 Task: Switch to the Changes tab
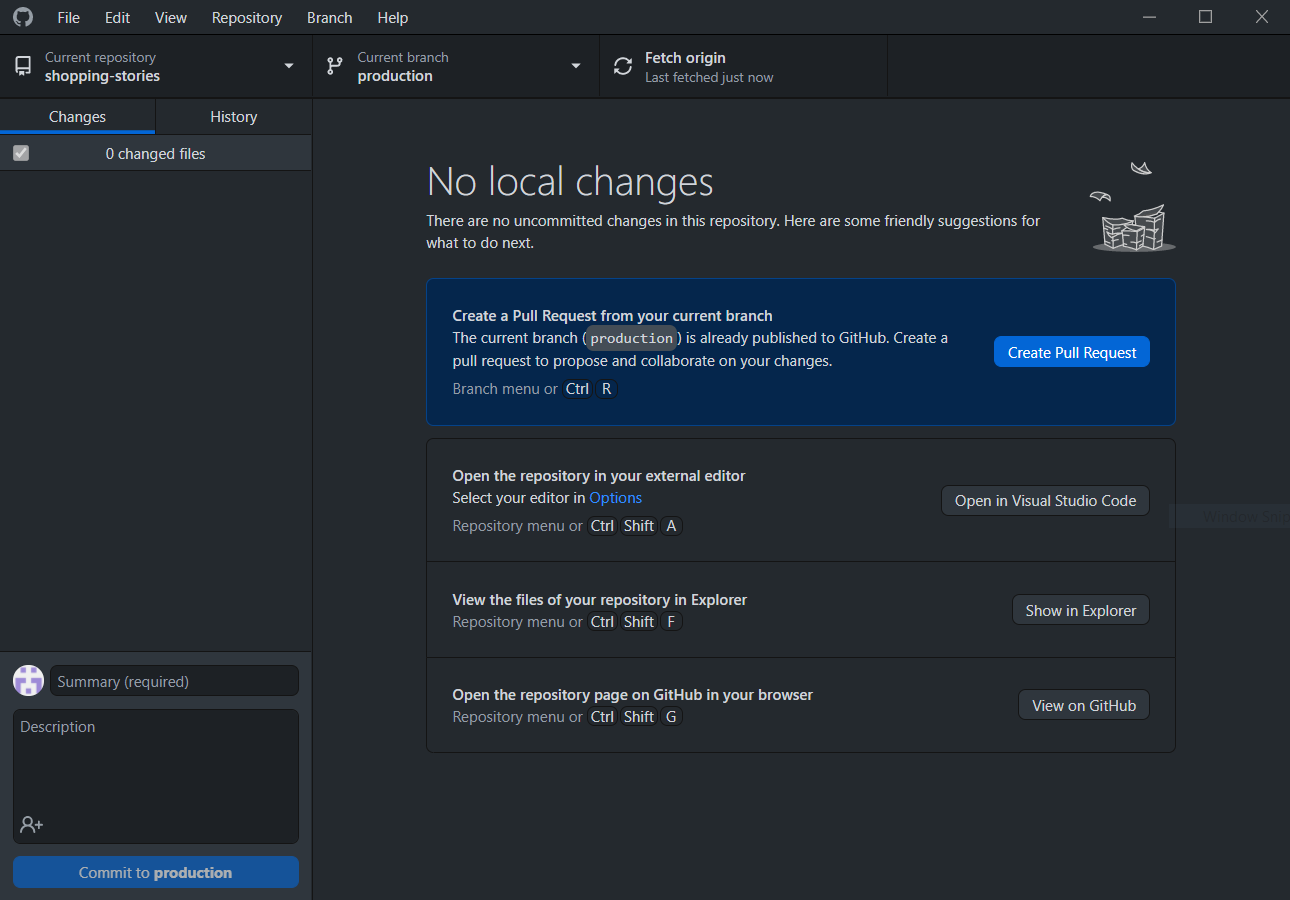point(77,117)
